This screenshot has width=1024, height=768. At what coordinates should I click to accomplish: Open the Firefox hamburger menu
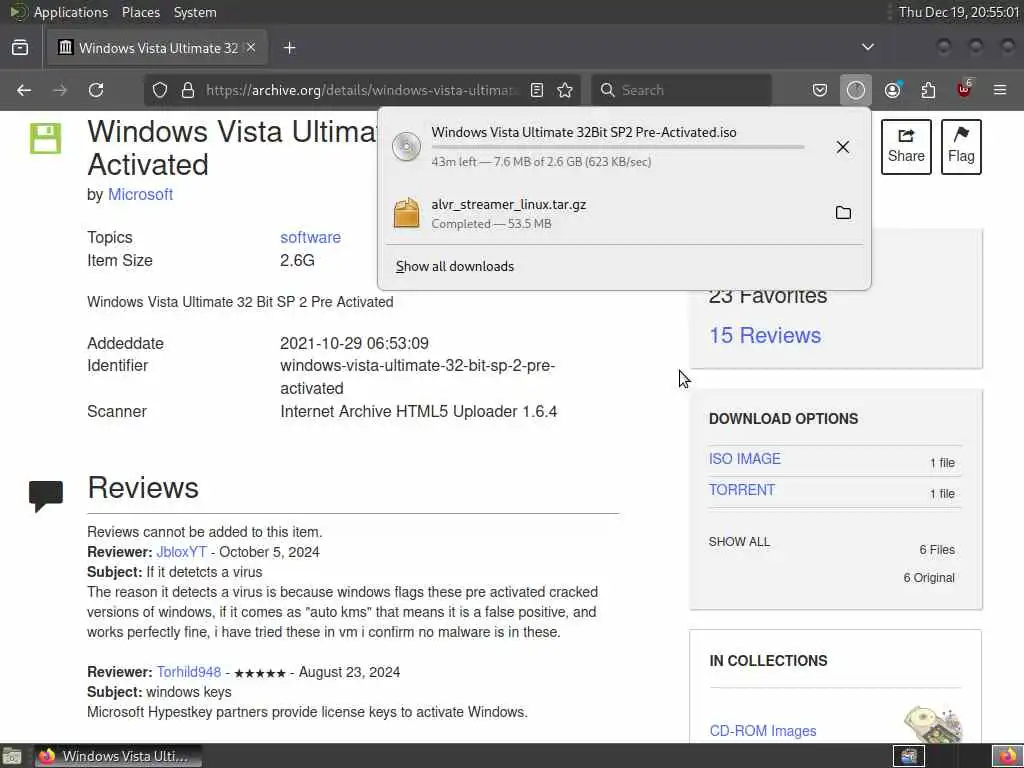point(1000,90)
